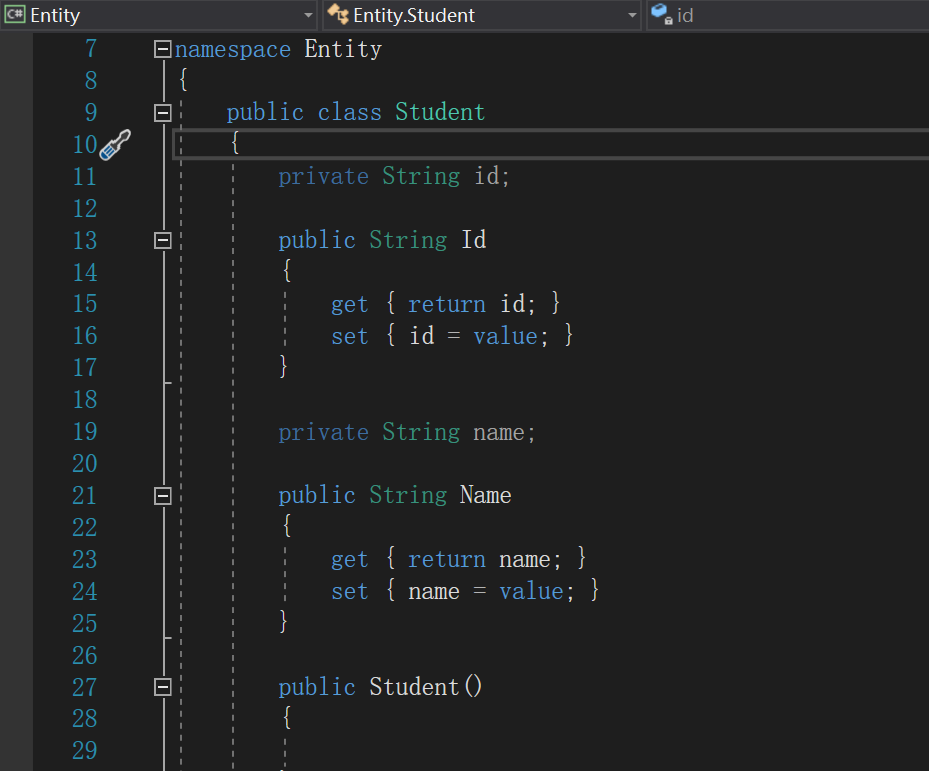Collapse the Student class block
This screenshot has width=929, height=771.
pyautogui.click(x=162, y=113)
